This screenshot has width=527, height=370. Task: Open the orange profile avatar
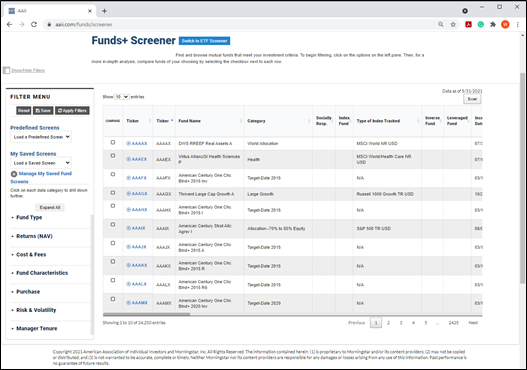click(x=505, y=25)
